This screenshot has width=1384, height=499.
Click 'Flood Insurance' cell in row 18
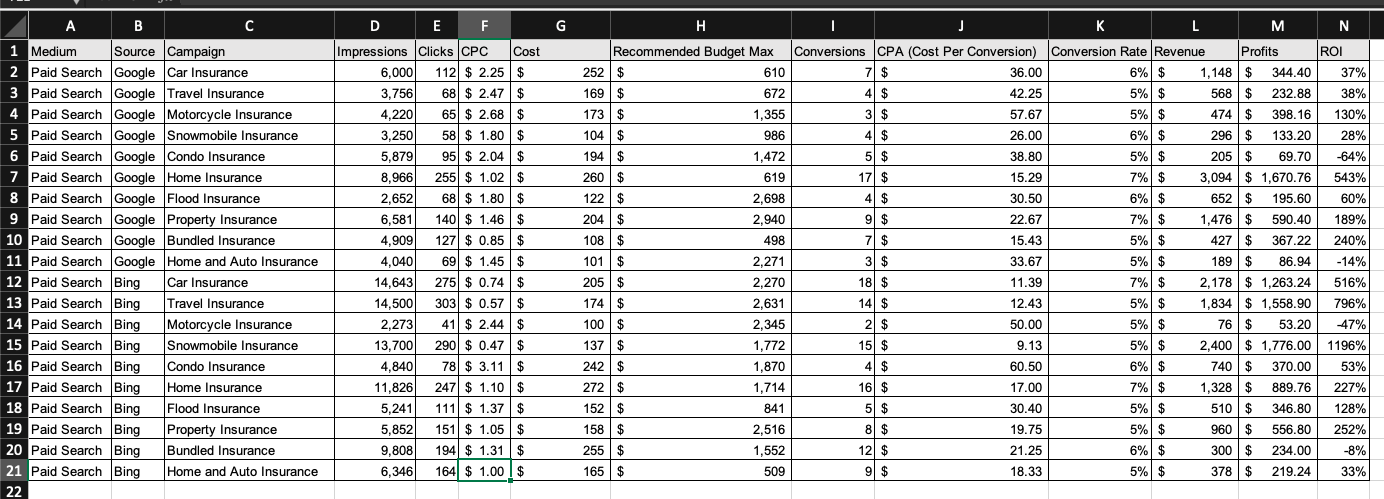tap(249, 408)
